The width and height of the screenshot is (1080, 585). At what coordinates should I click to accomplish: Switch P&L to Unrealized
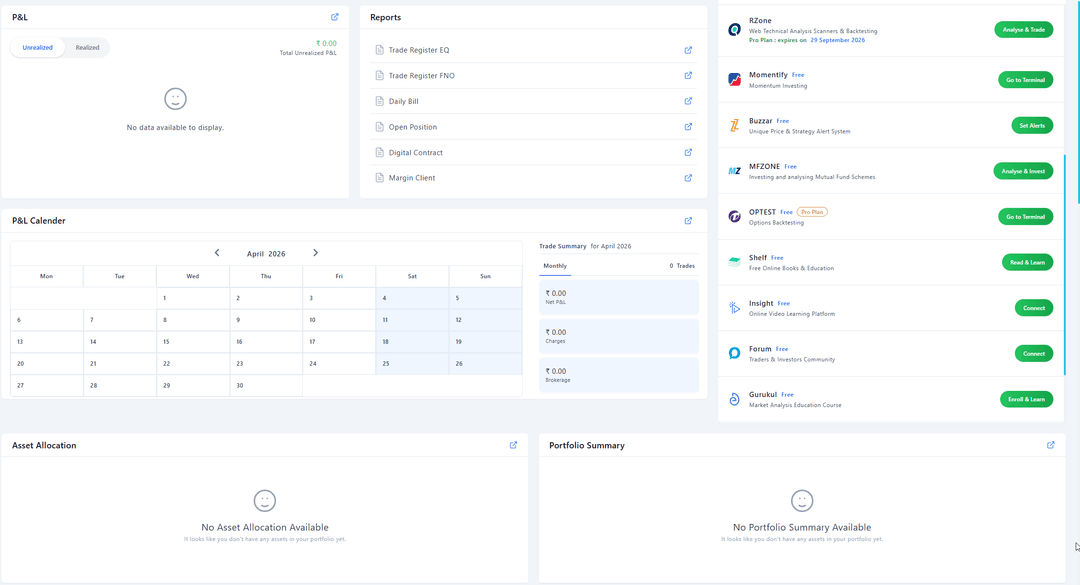pyautogui.click(x=38, y=48)
